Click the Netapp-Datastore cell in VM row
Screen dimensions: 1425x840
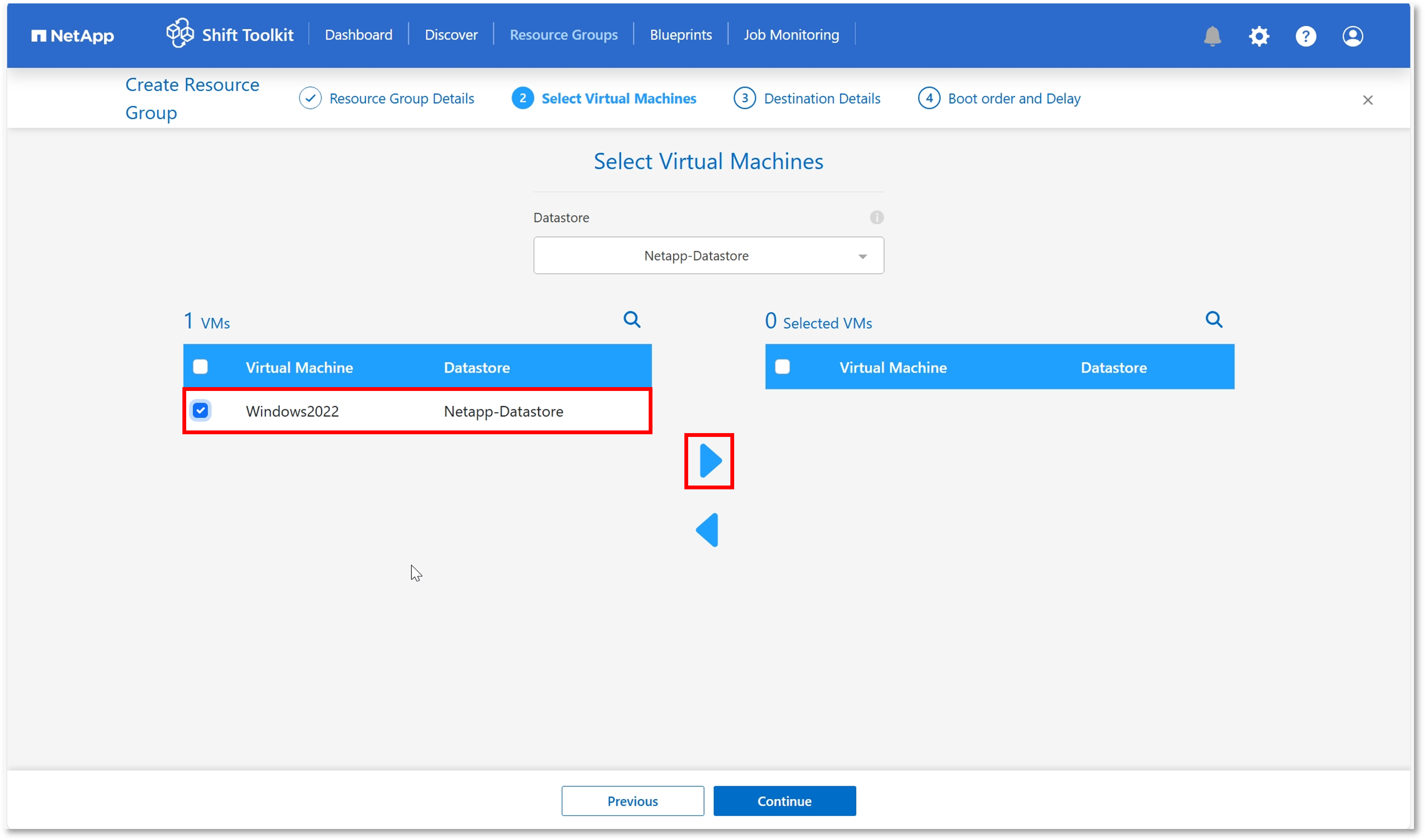tap(503, 411)
